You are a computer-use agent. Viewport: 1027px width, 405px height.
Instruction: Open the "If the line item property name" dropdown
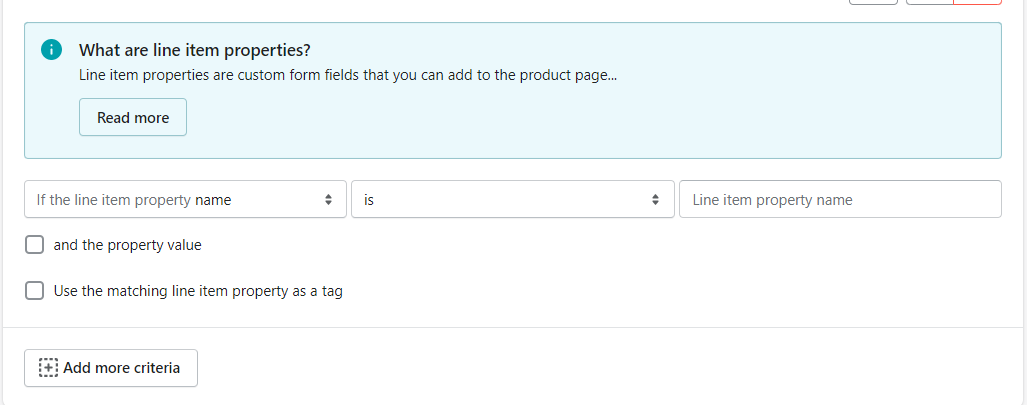pyautogui.click(x=185, y=199)
